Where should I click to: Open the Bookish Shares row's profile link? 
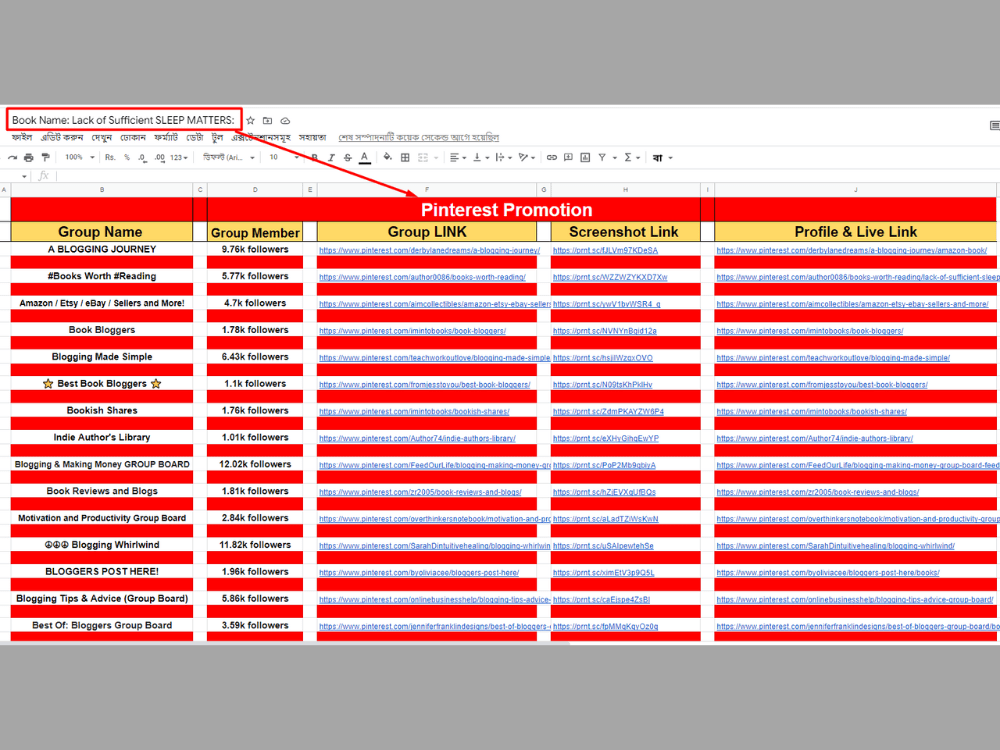pyautogui.click(x=811, y=411)
